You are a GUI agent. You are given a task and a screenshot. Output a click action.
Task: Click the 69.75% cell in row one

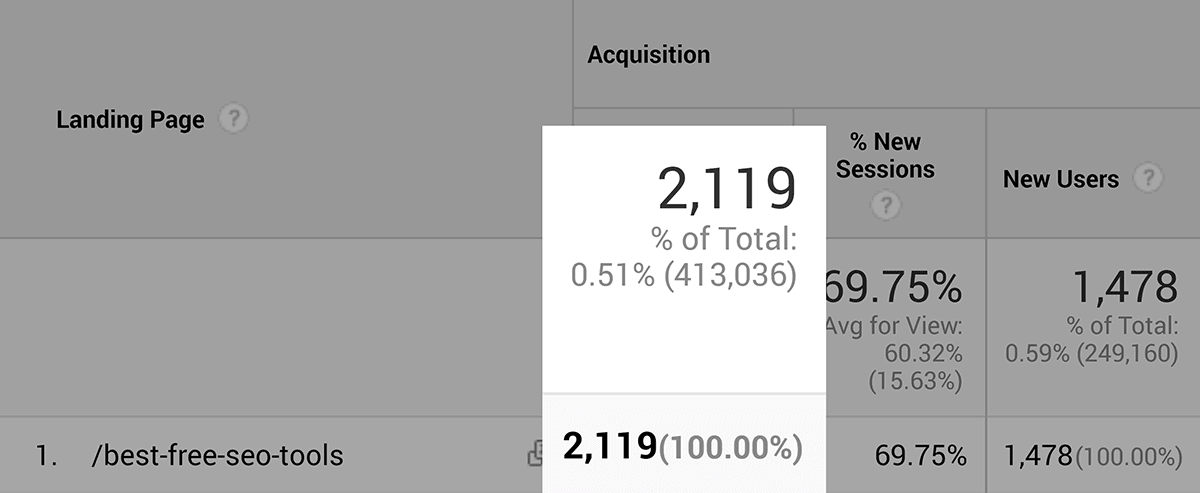pos(921,456)
